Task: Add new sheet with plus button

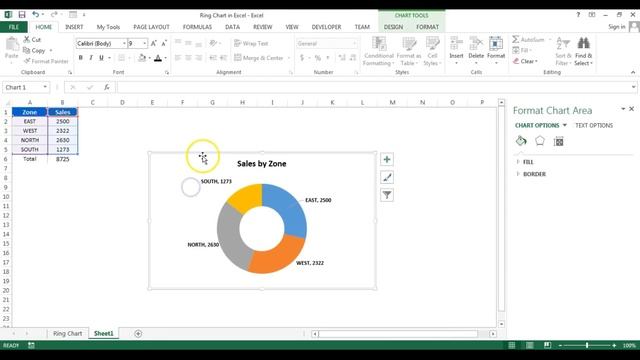Action: pyautogui.click(x=138, y=334)
